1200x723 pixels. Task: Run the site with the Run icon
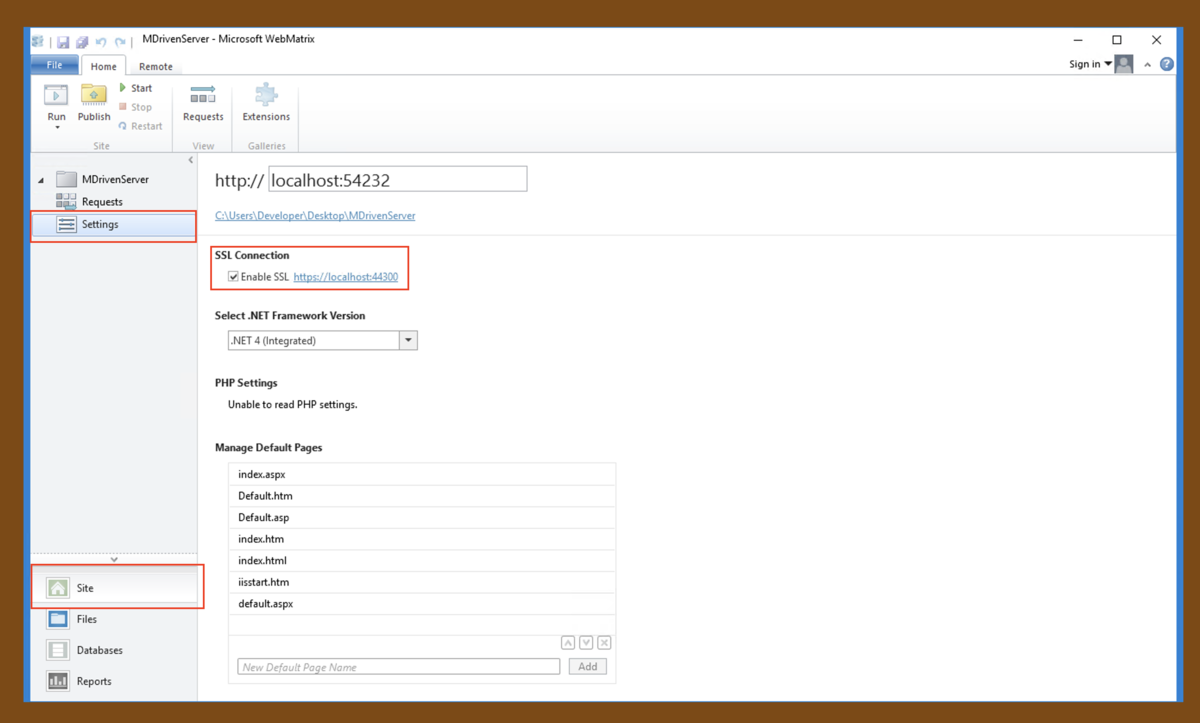click(x=56, y=96)
